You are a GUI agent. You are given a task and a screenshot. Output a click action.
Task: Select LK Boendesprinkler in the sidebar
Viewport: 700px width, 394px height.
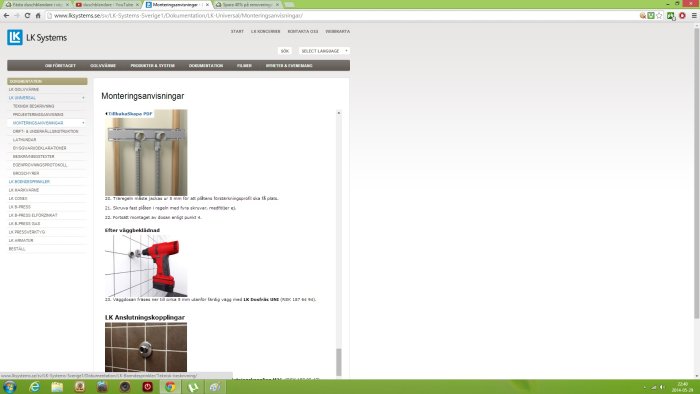coord(29,182)
